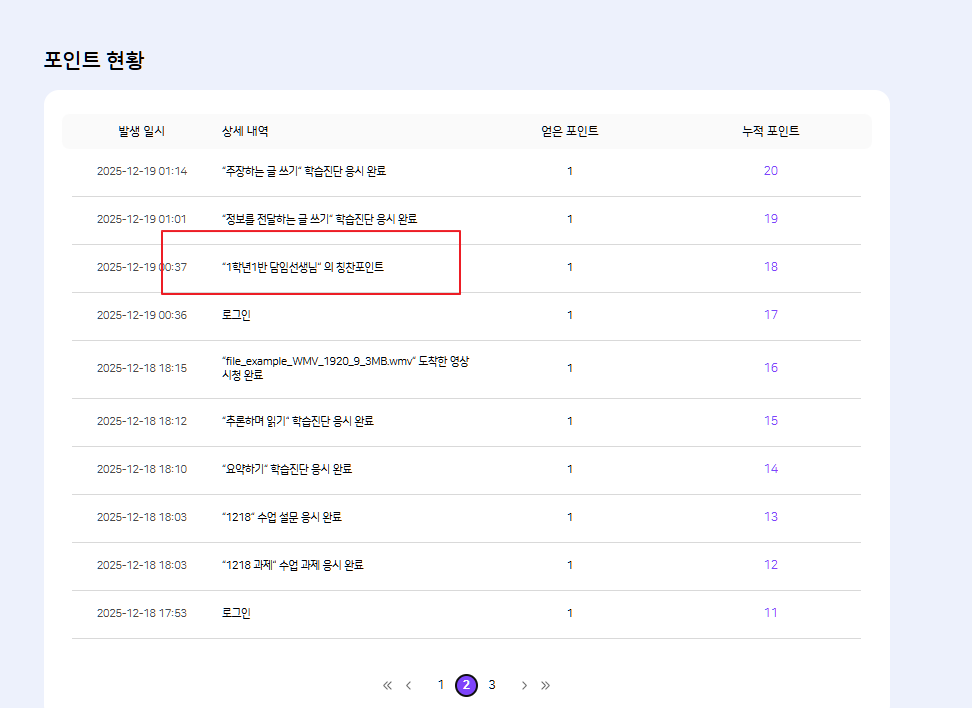Click the "1학년1반 담임선생님" 칭찬포인트 entry
The height and width of the screenshot is (708, 972).
[x=302, y=267]
